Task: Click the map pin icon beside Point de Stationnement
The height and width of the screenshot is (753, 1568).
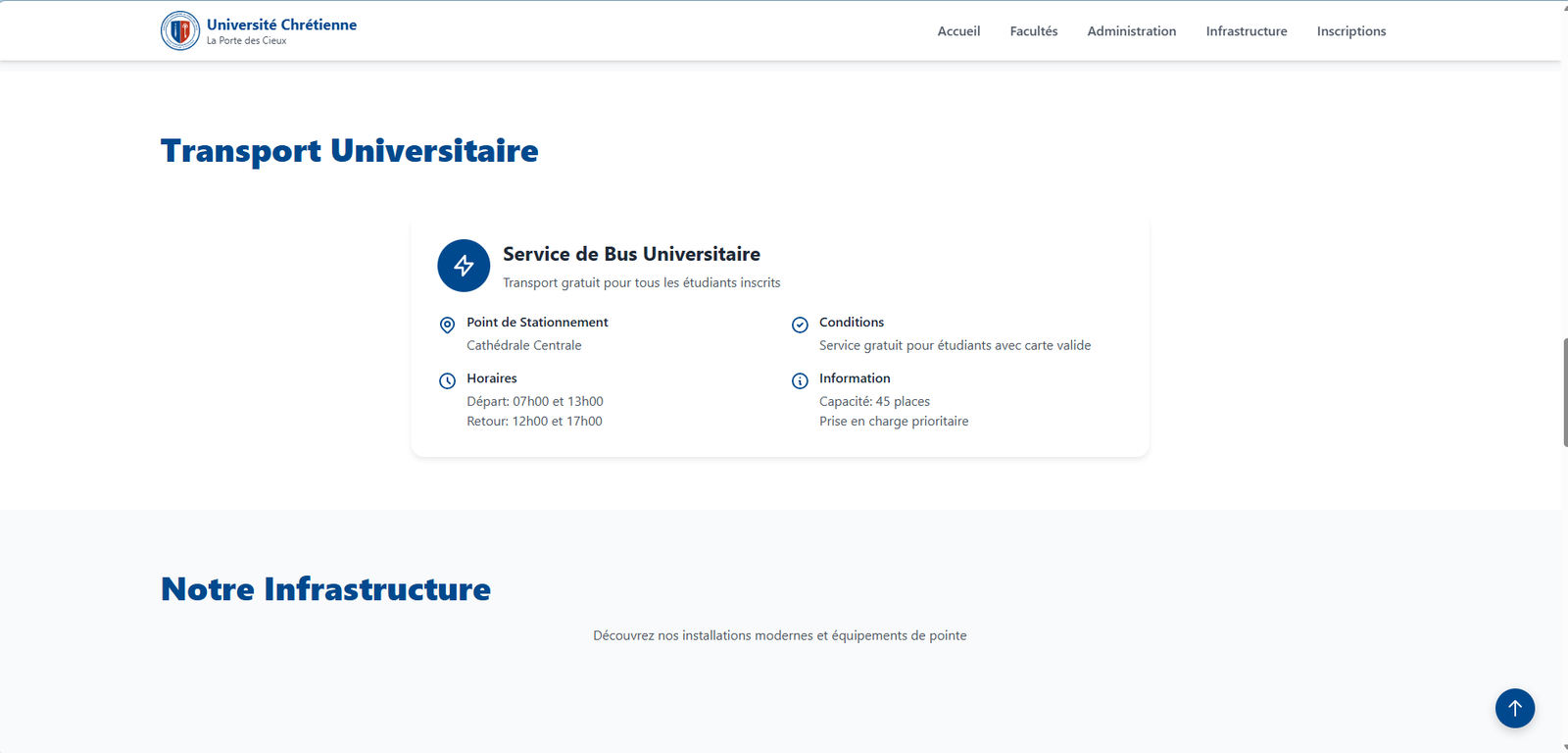Action: pyautogui.click(x=447, y=325)
